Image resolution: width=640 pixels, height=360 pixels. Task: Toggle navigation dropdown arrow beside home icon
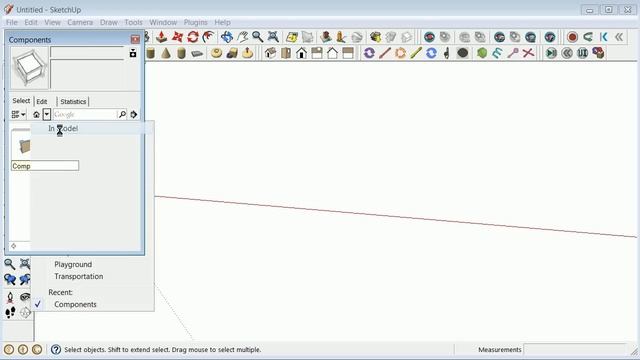(47, 115)
